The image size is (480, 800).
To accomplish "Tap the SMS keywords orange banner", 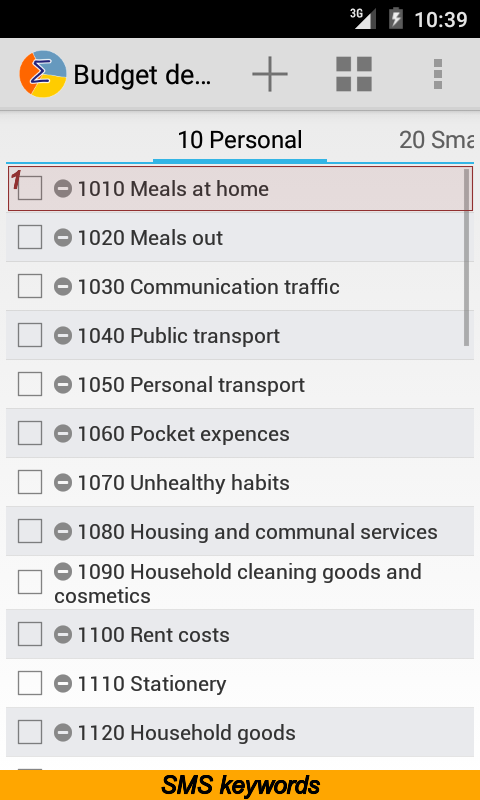I will click(240, 785).
